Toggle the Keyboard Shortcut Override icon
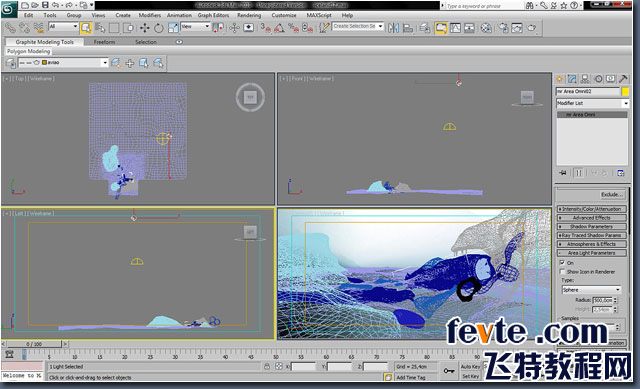Viewport: 640px width, 389px height. coord(249,28)
